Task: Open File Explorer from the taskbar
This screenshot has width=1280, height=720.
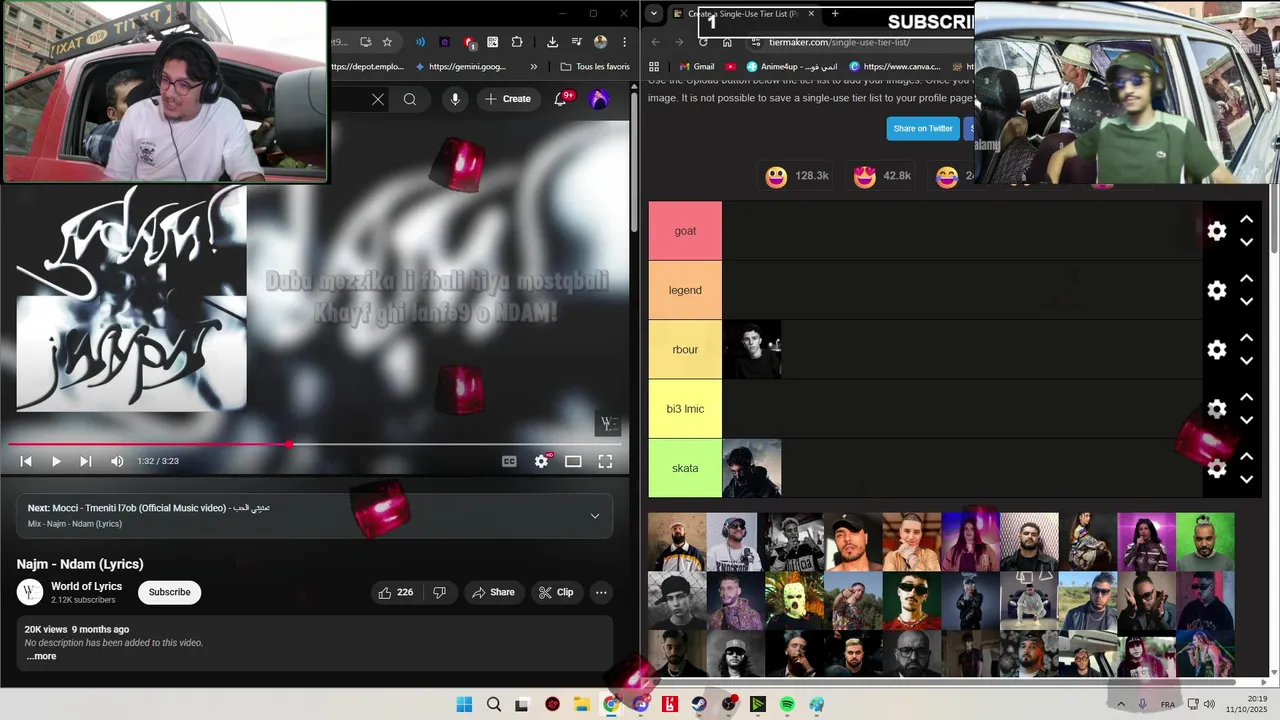Action: point(582,704)
